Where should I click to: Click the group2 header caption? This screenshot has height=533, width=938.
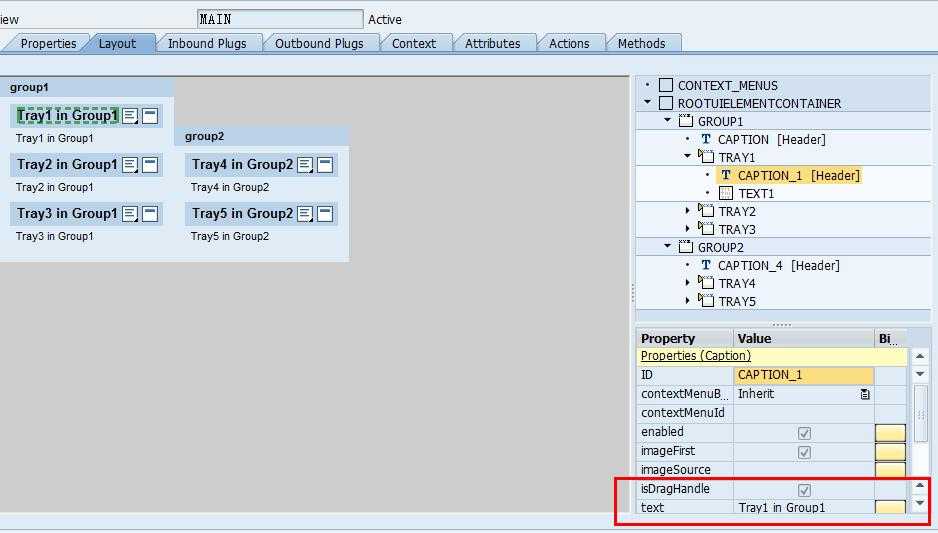pyautogui.click(x=204, y=136)
